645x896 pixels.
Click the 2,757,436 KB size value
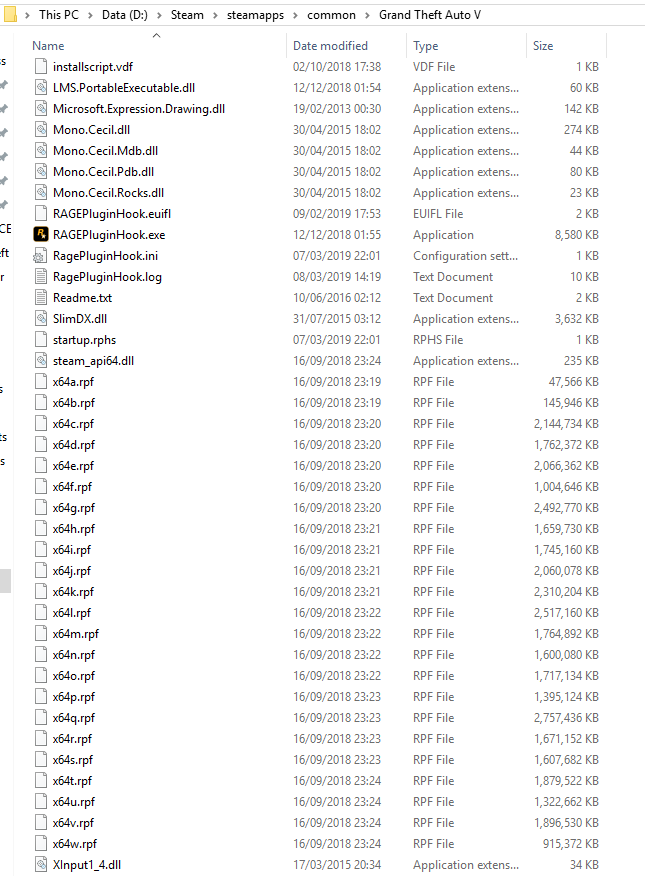[566, 718]
